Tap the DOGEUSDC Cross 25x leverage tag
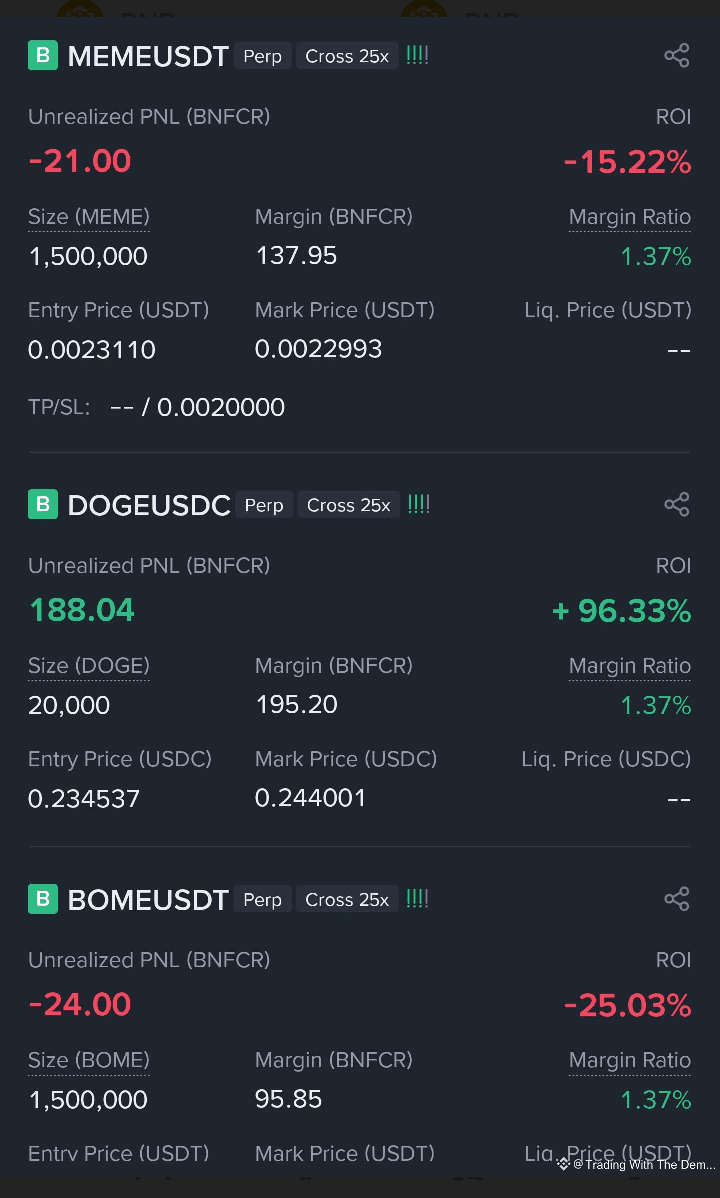Image resolution: width=720 pixels, height=1198 pixels. tap(348, 505)
